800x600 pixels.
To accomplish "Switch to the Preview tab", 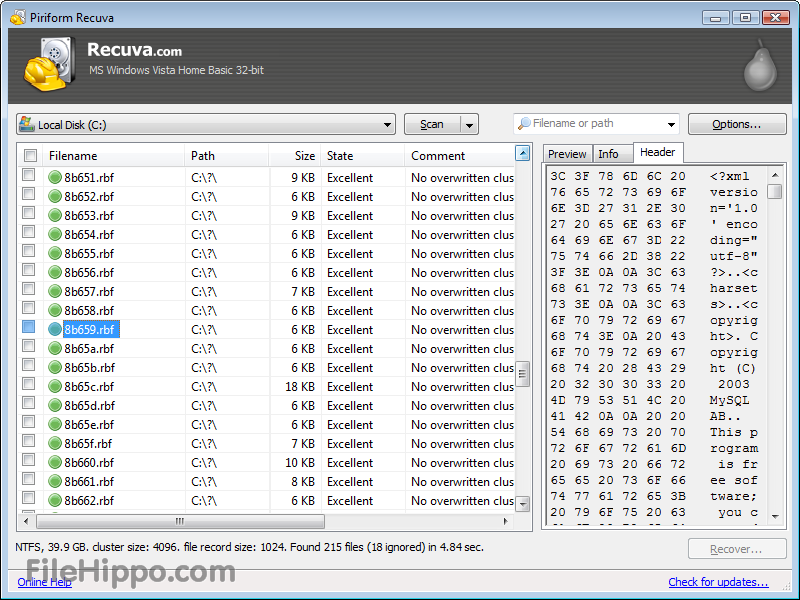I will coord(567,154).
